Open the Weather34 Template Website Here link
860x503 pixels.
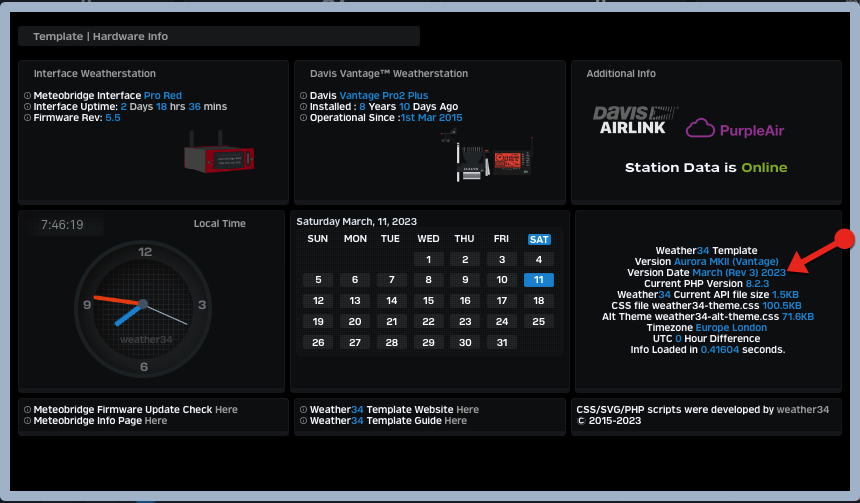(x=467, y=409)
